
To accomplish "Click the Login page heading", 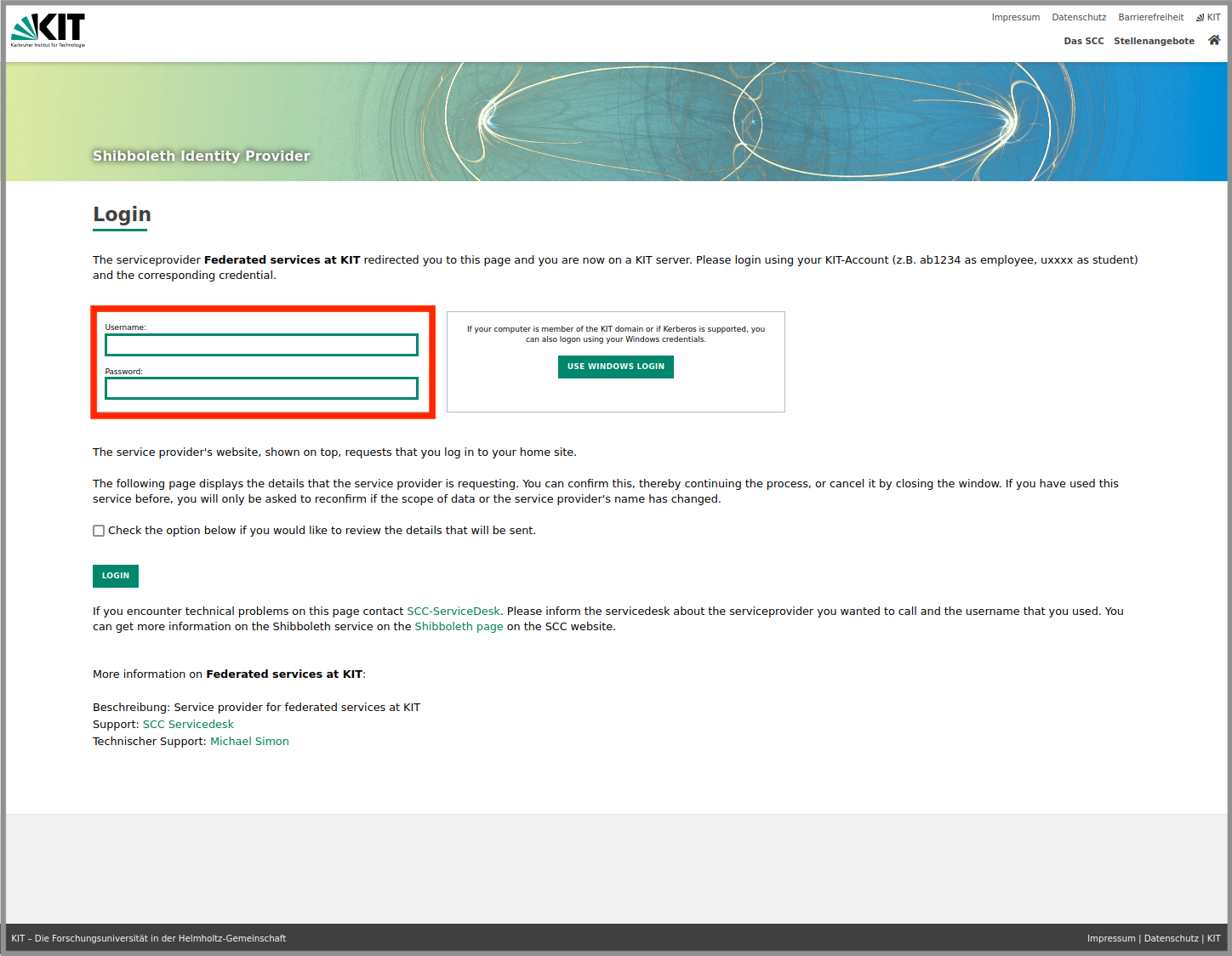I will (x=122, y=214).
